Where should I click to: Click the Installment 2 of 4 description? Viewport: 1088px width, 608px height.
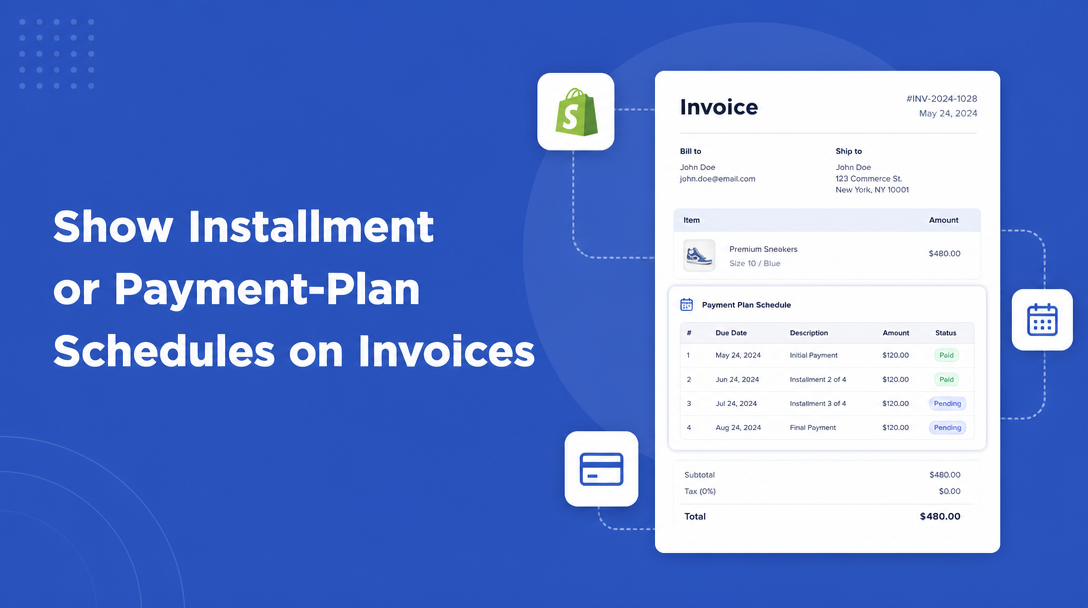click(x=818, y=380)
